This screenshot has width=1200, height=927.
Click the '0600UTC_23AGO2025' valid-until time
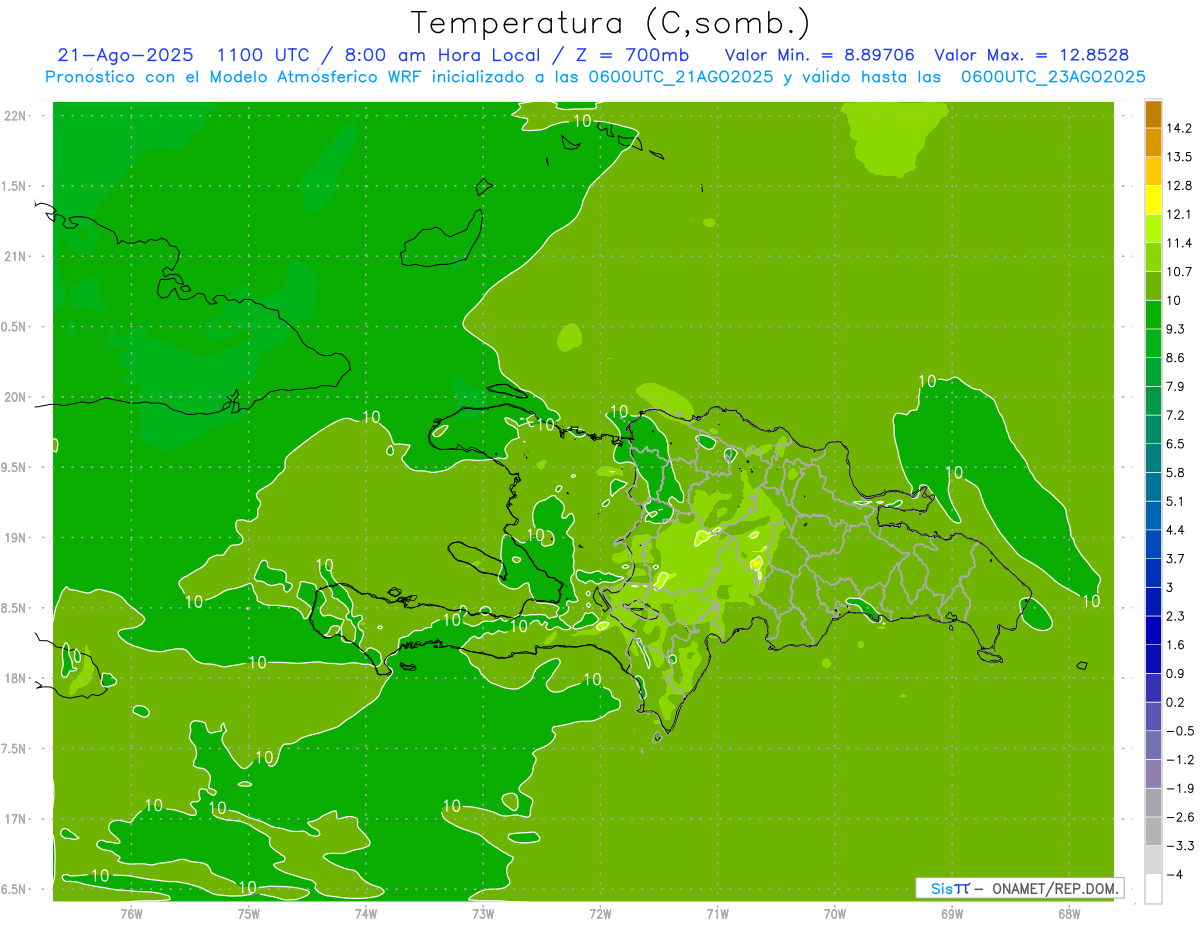(1053, 77)
